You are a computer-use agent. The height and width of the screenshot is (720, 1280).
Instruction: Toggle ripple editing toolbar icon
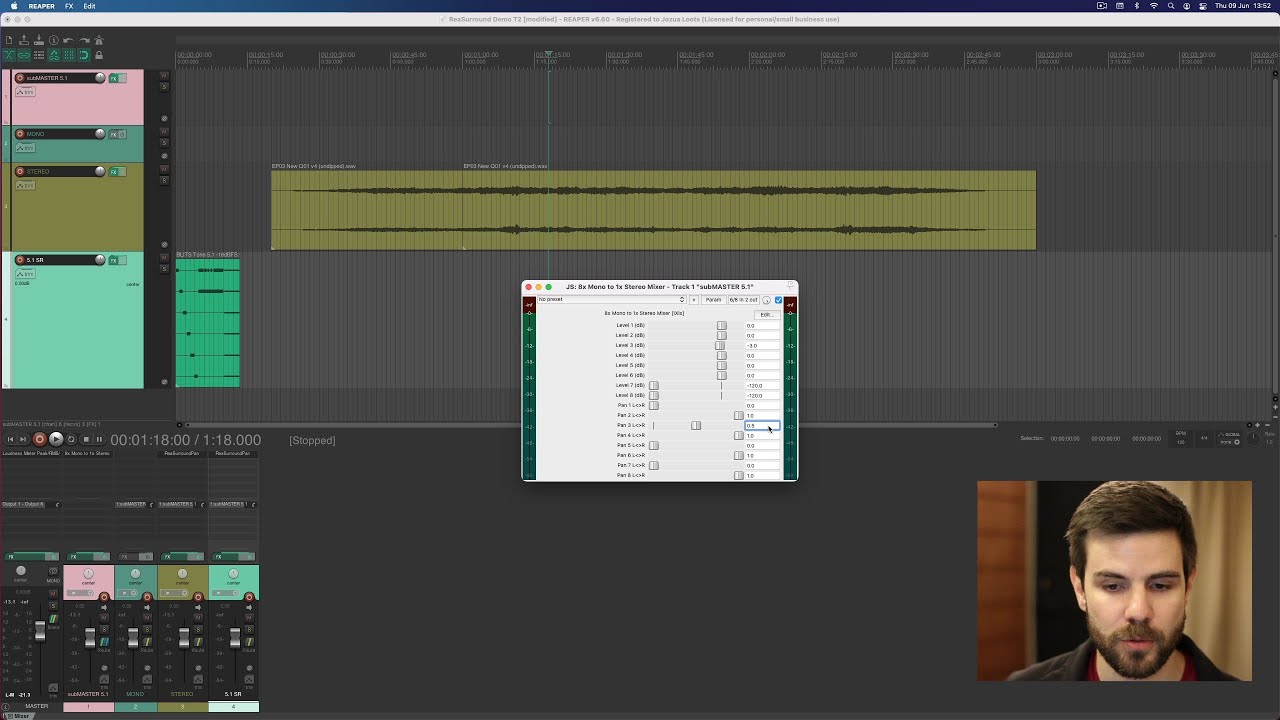tap(39, 55)
